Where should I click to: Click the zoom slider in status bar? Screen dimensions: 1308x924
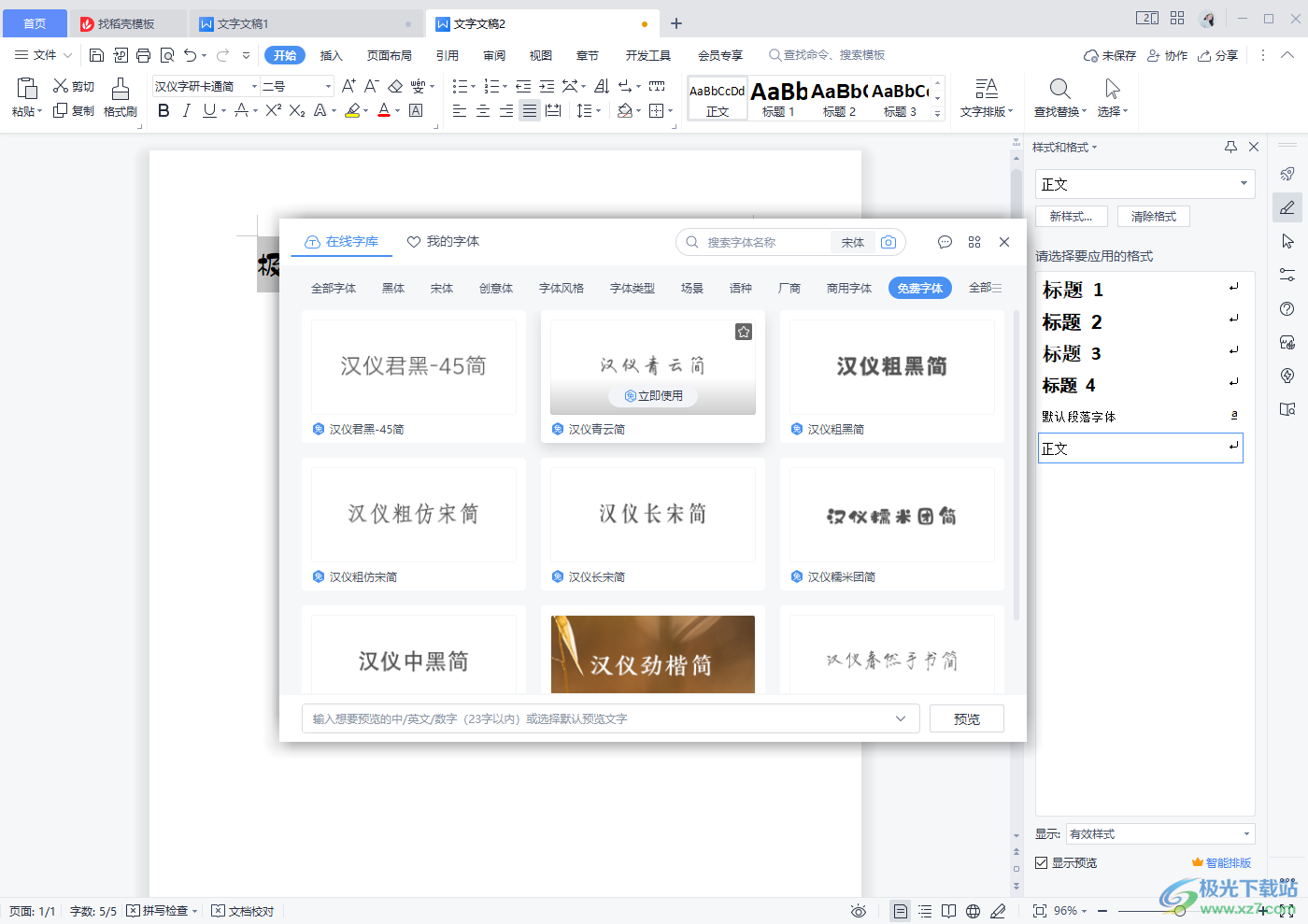pyautogui.click(x=1180, y=911)
